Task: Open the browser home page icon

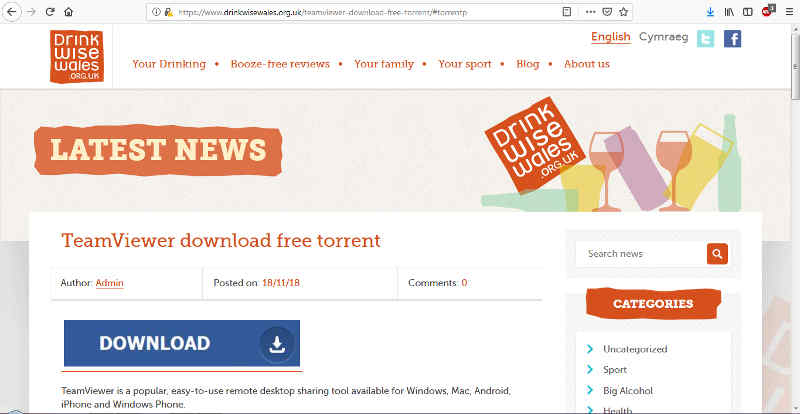Action: tap(68, 12)
